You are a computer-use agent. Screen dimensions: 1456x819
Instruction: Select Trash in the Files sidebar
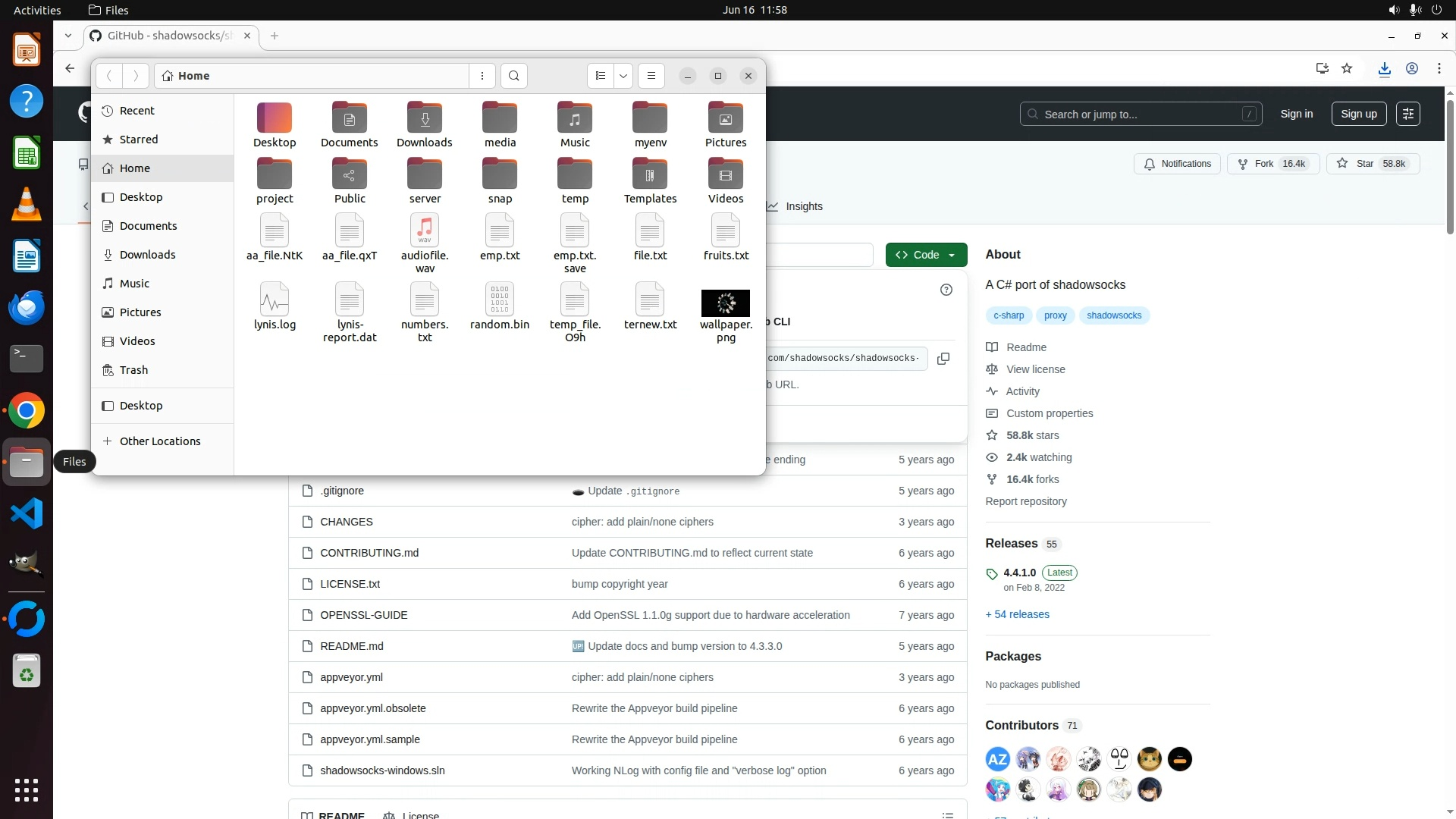133,370
